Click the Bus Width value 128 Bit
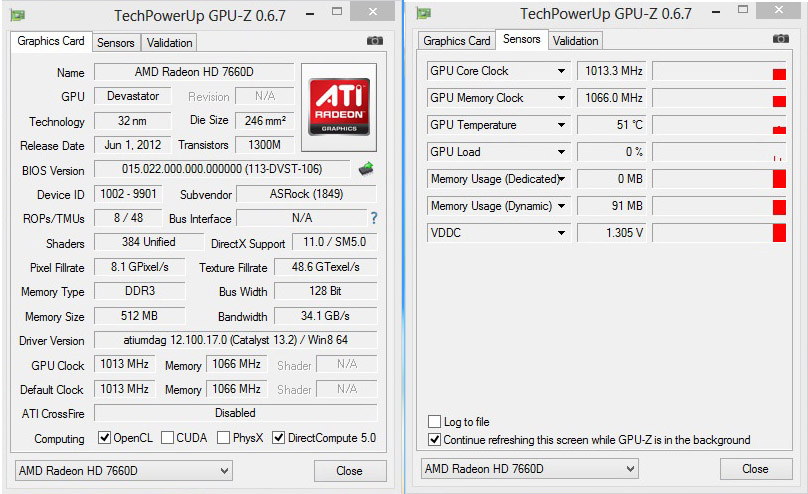 tap(326, 292)
